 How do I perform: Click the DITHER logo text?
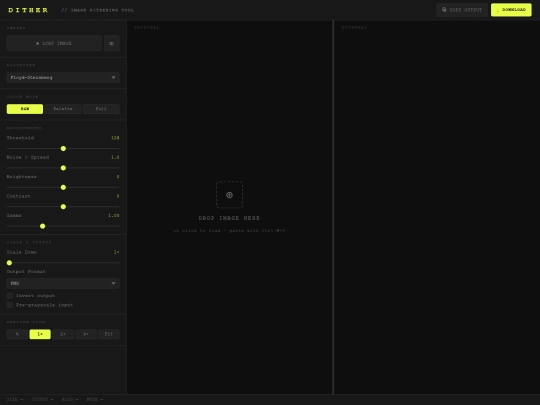[28, 10]
